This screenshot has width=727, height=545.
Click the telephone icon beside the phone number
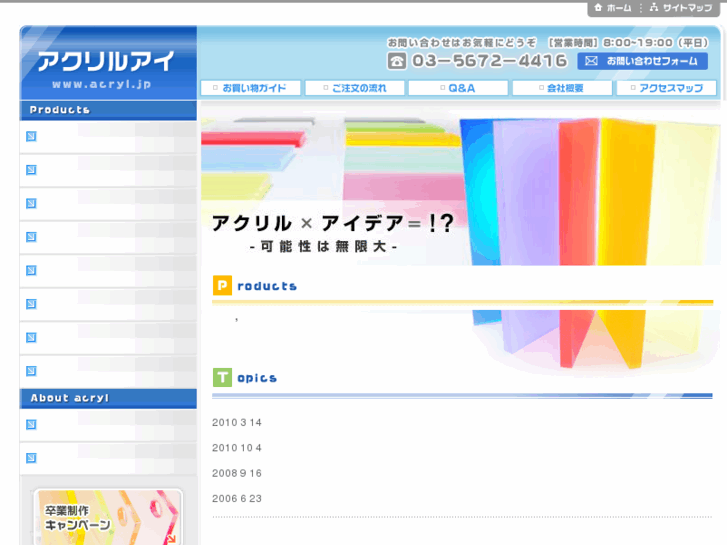[397, 61]
